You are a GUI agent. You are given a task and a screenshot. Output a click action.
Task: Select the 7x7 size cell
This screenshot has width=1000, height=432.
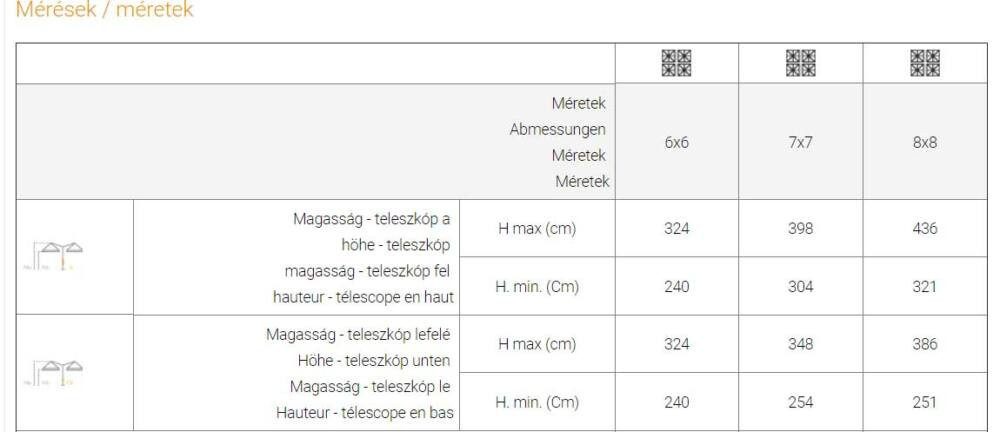(x=800, y=142)
